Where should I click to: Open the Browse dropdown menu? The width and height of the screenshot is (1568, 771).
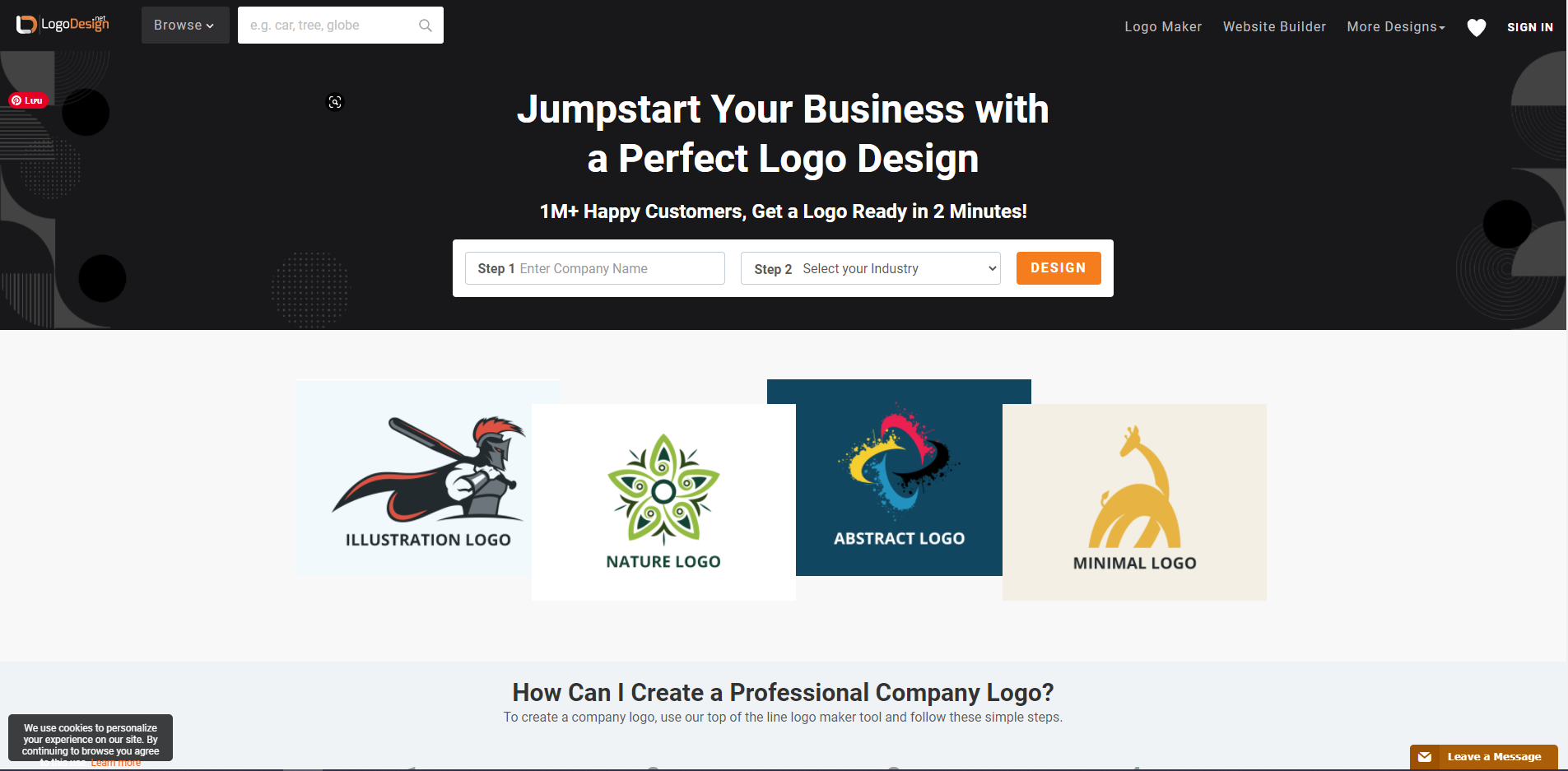(x=185, y=26)
